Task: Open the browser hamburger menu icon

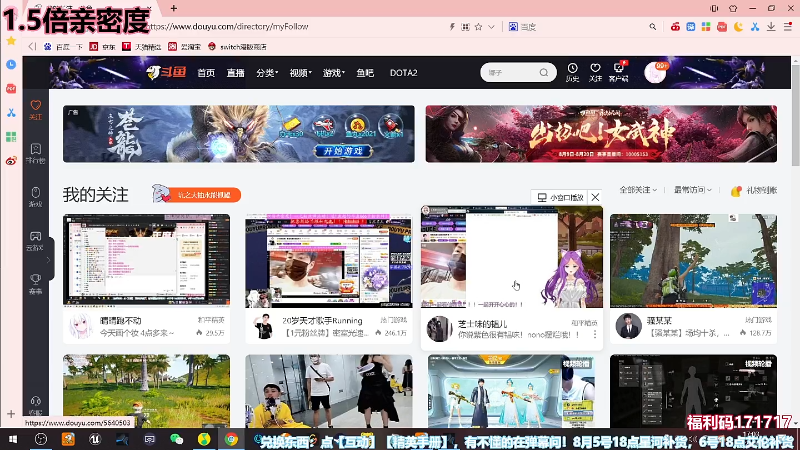Action: 788,27
